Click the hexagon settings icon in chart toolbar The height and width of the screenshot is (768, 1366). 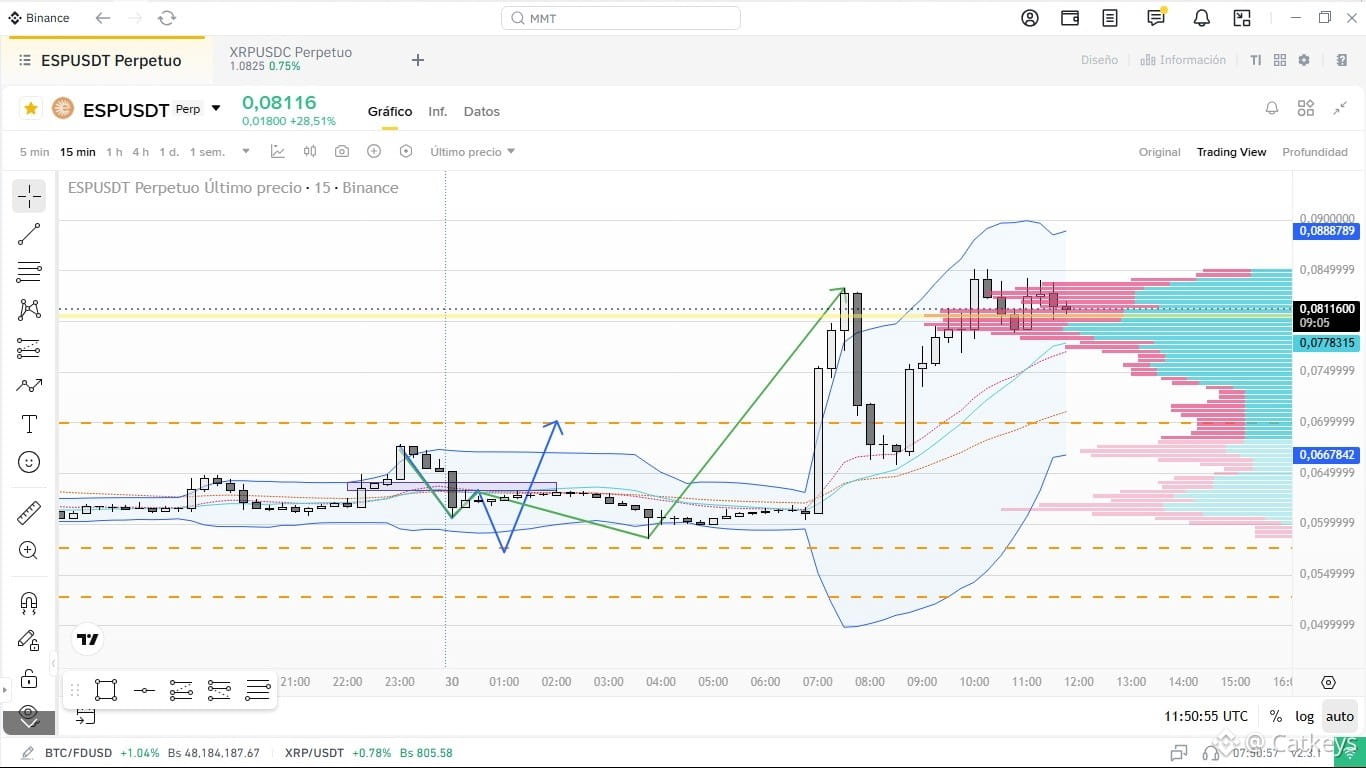(406, 152)
